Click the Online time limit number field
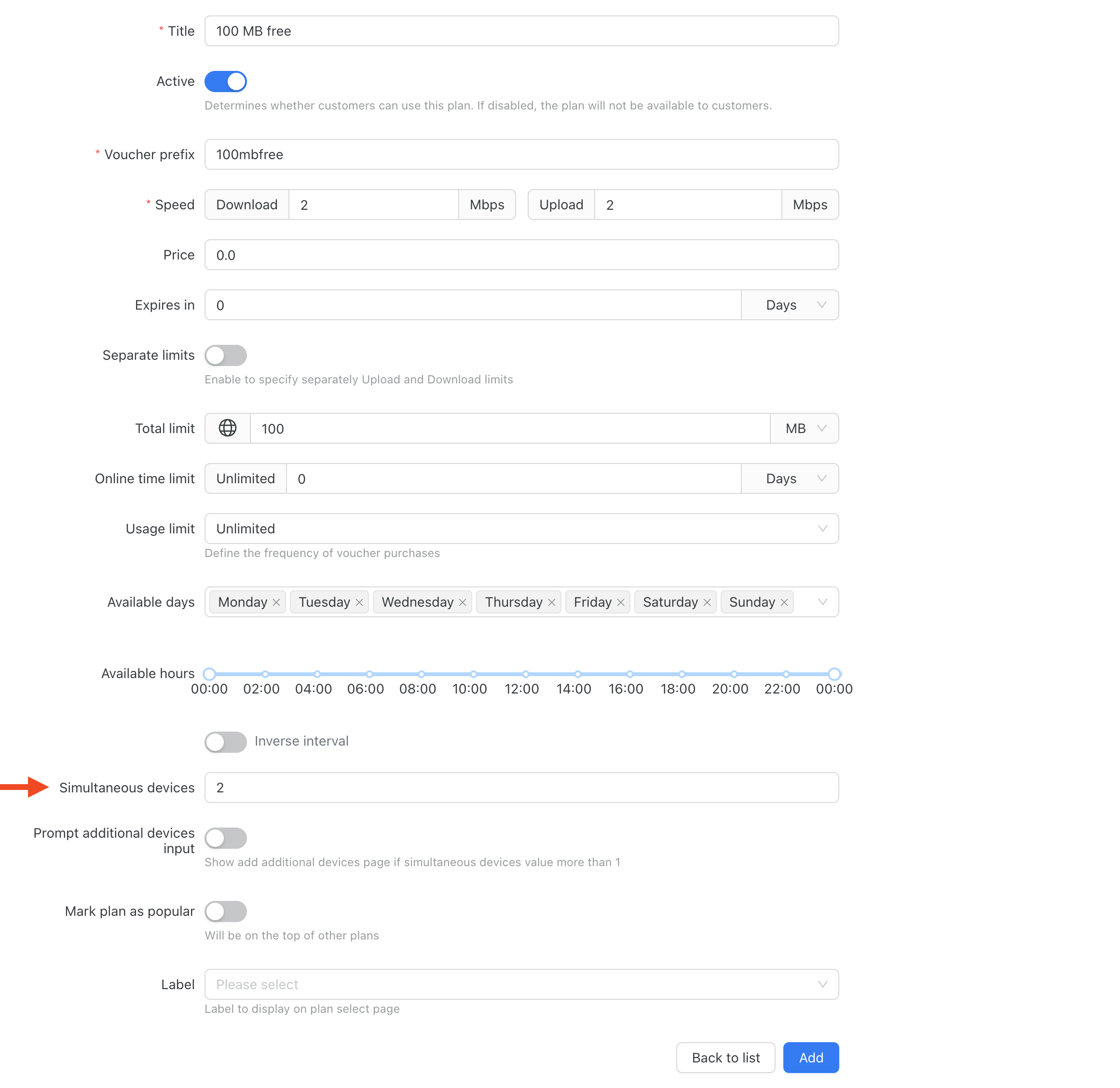This screenshot has width=1120, height=1088. tap(514, 479)
